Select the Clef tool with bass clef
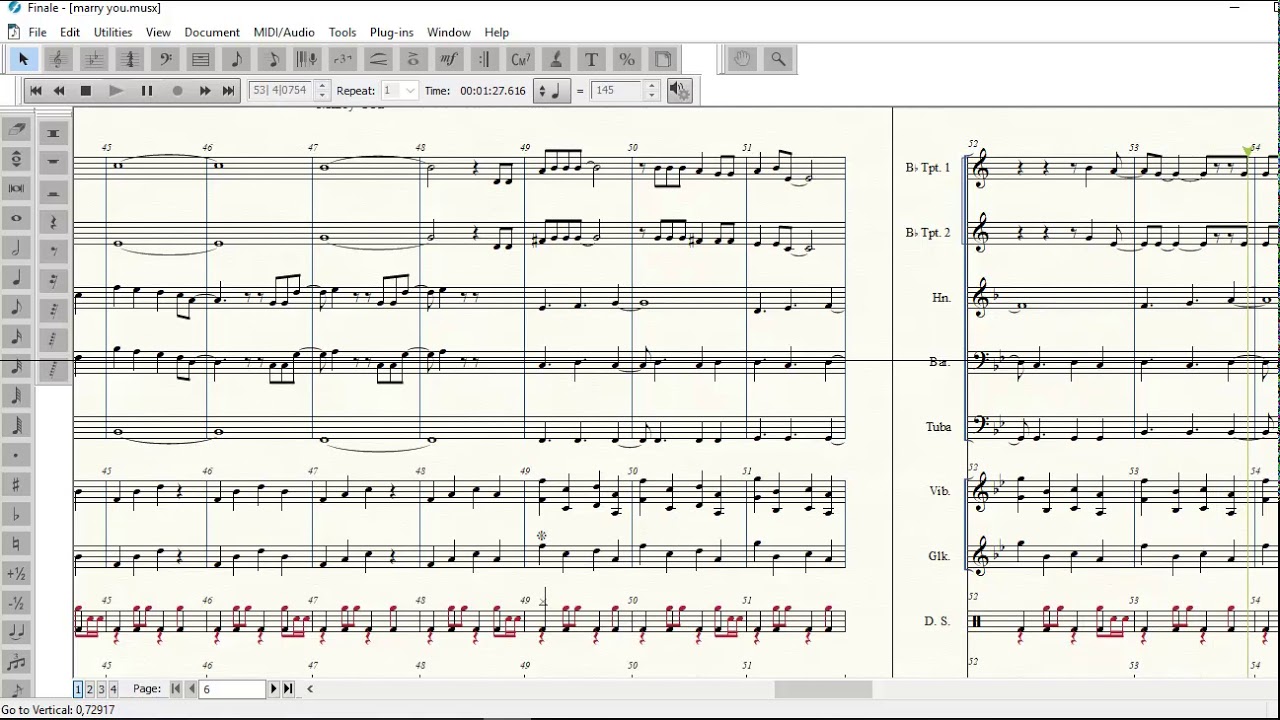 tap(165, 59)
